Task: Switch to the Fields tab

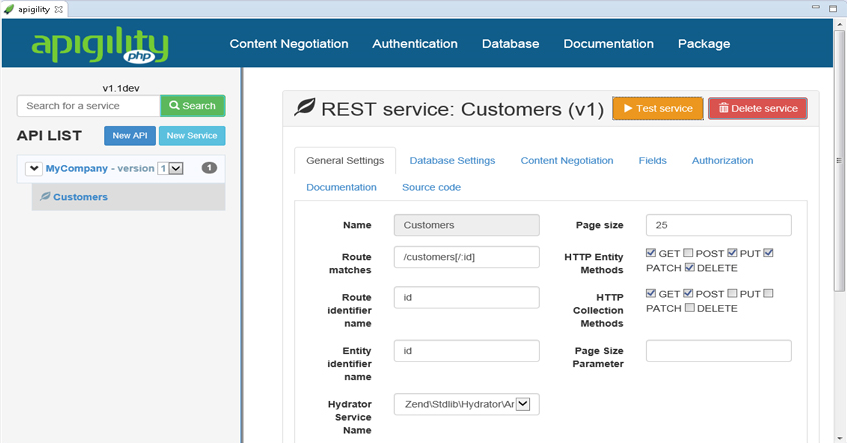Action: click(x=653, y=160)
